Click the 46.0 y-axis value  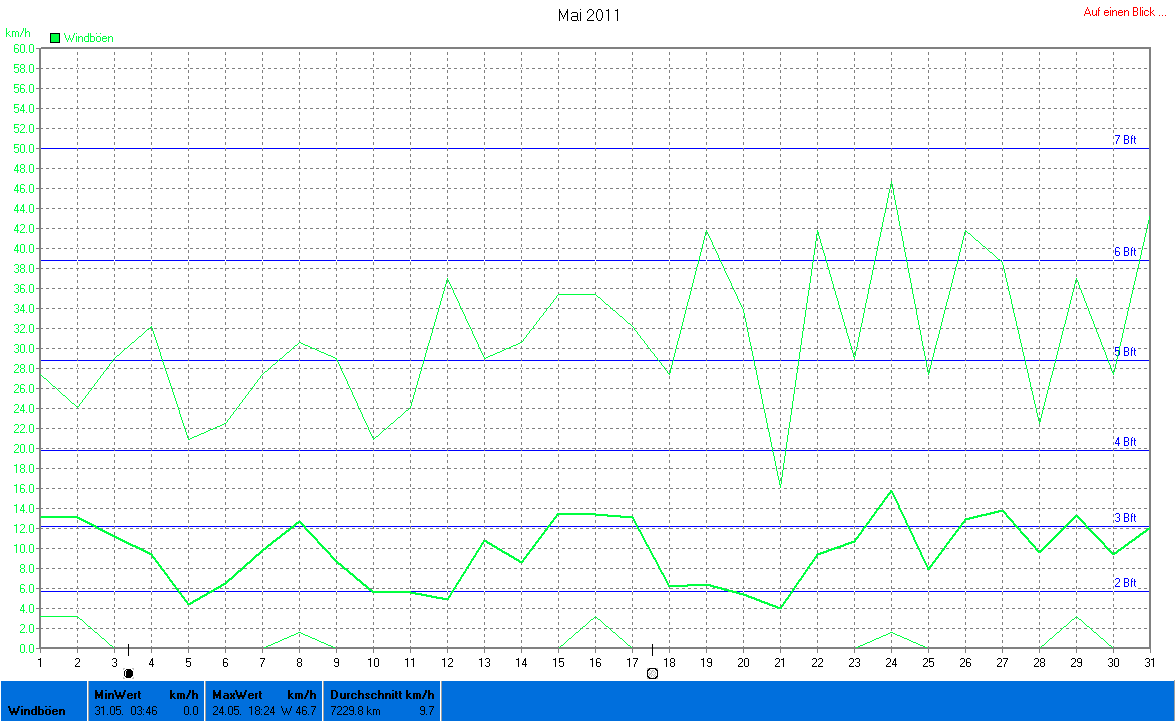pyautogui.click(x=24, y=189)
